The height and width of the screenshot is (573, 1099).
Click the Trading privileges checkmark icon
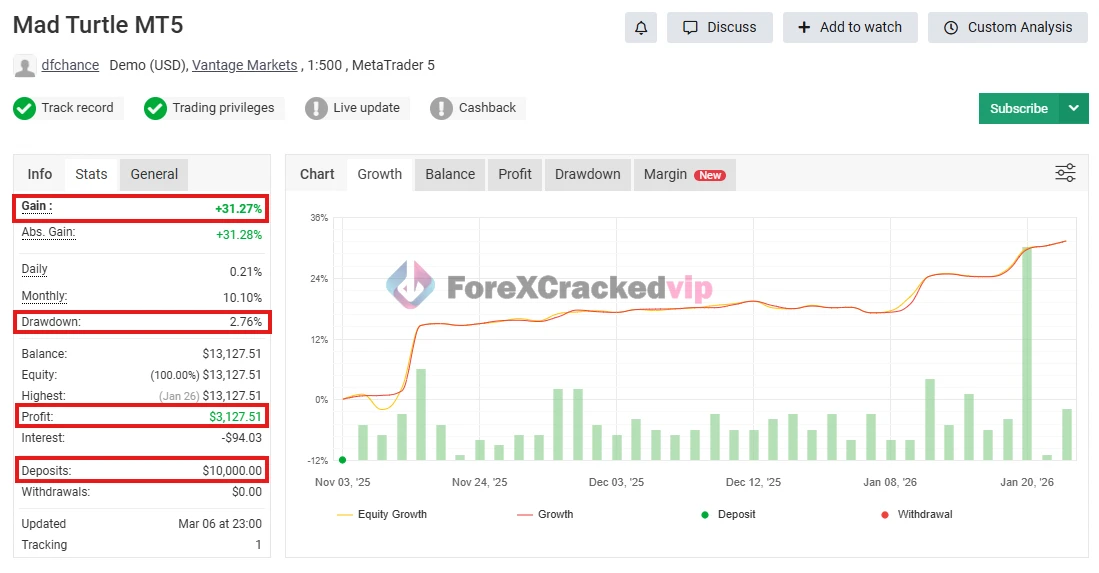tap(155, 108)
